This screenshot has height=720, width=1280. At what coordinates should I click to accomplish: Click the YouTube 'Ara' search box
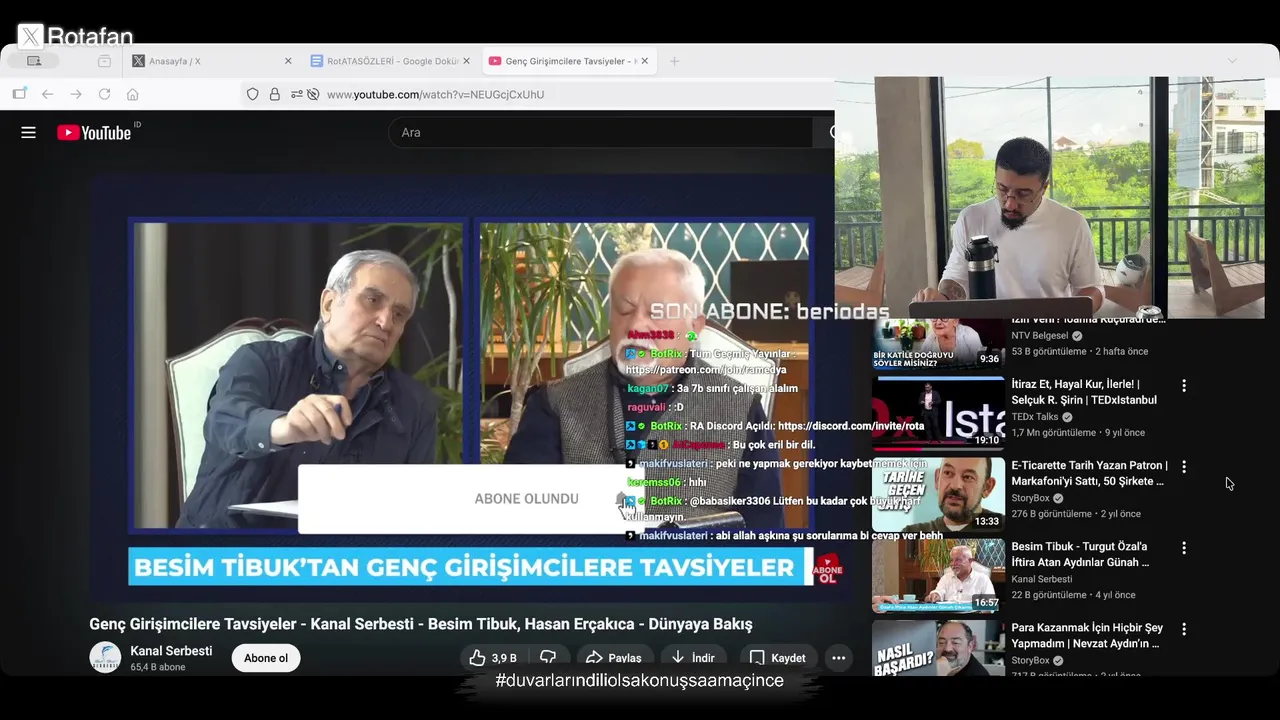click(600, 132)
